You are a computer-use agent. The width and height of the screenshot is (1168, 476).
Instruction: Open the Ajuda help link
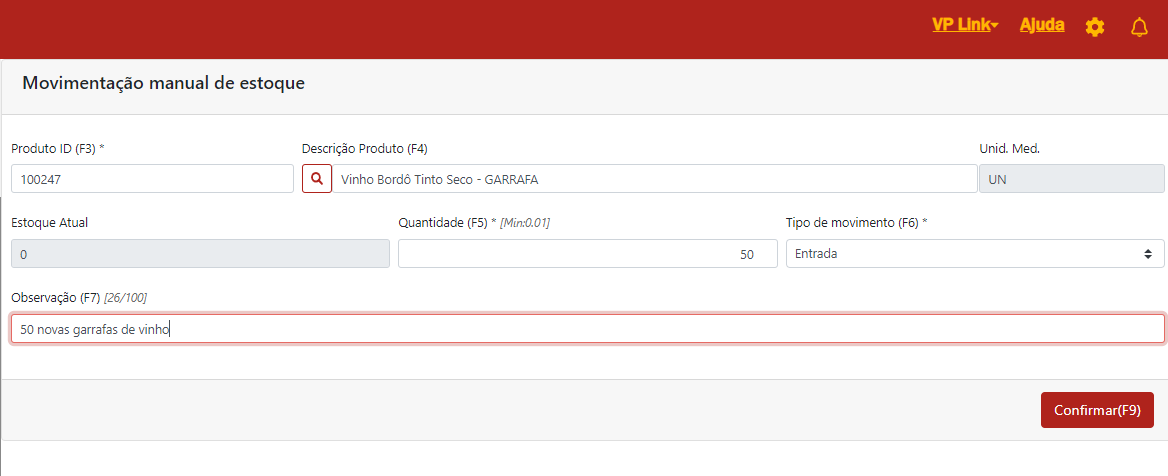click(x=1041, y=25)
